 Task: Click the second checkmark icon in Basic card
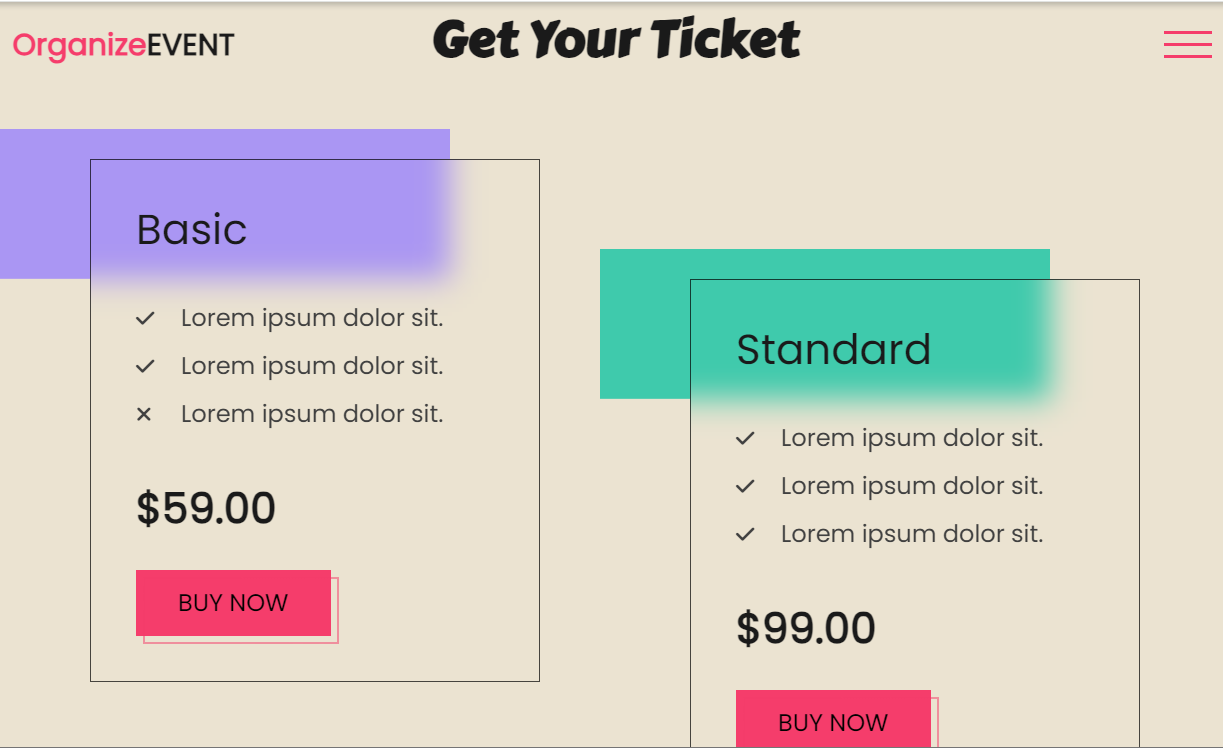pos(145,366)
